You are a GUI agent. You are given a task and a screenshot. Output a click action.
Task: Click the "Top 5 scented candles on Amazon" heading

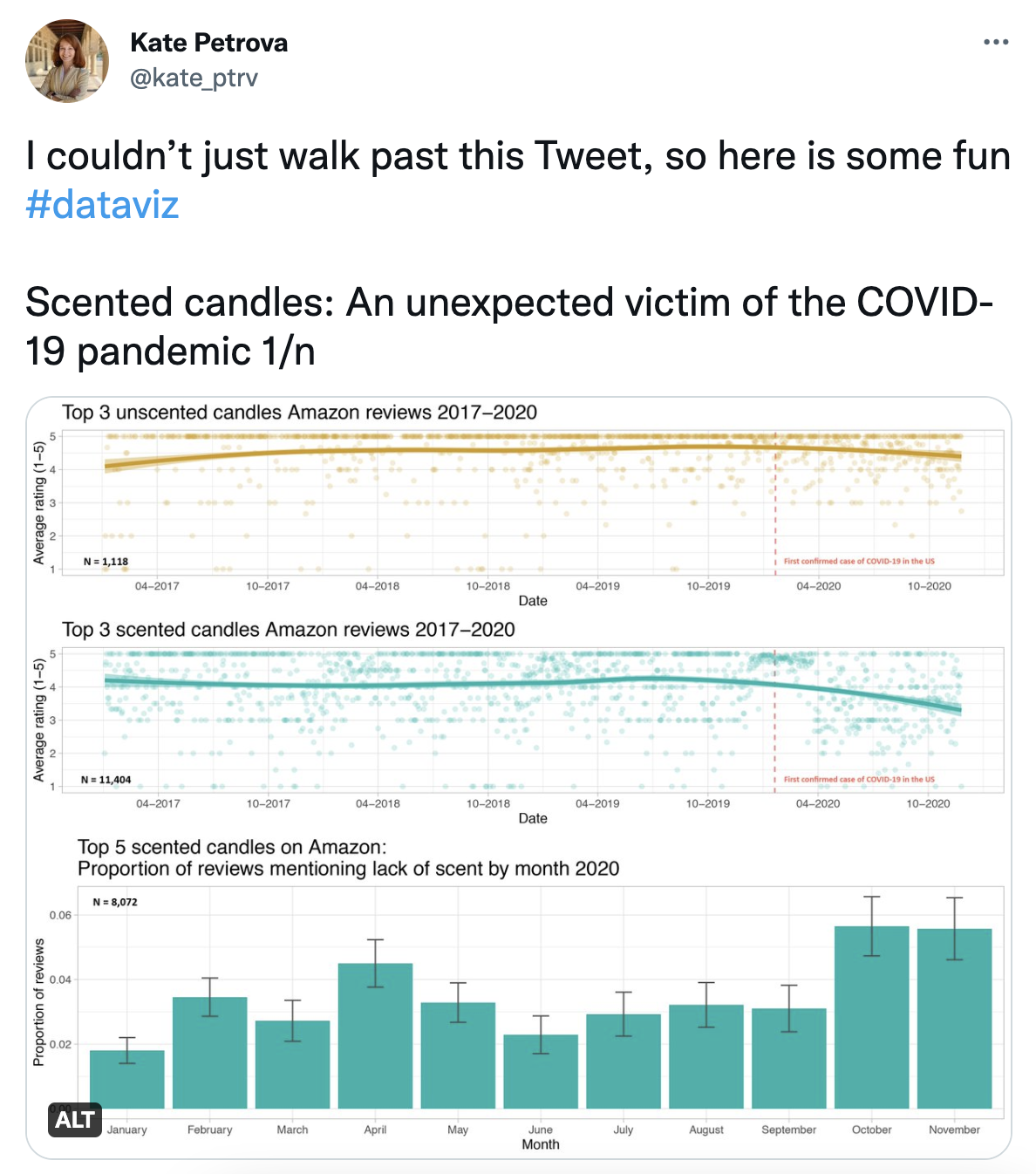(x=232, y=847)
